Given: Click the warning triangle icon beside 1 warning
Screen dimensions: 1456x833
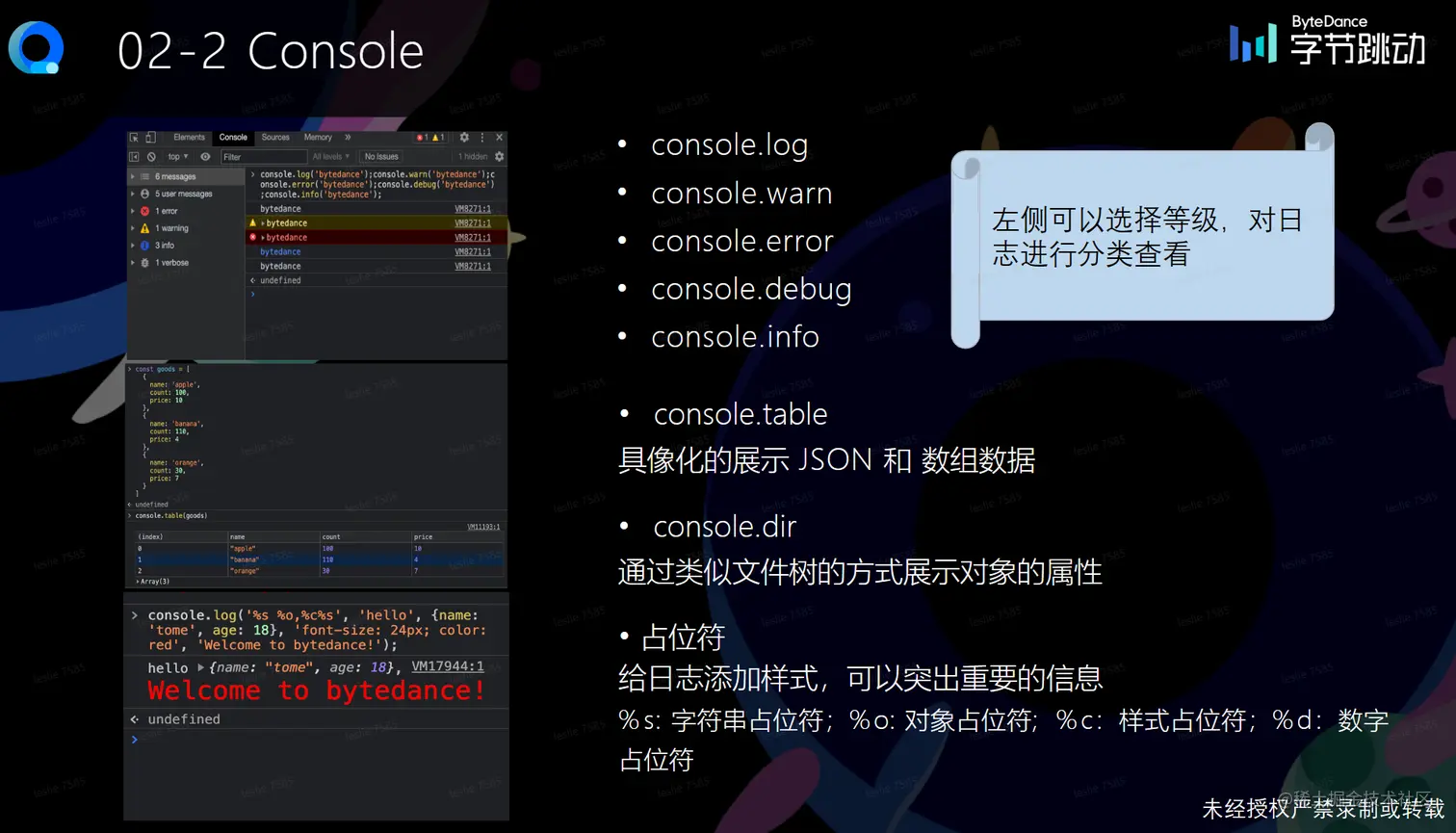Looking at the screenshot, I should 145,228.
